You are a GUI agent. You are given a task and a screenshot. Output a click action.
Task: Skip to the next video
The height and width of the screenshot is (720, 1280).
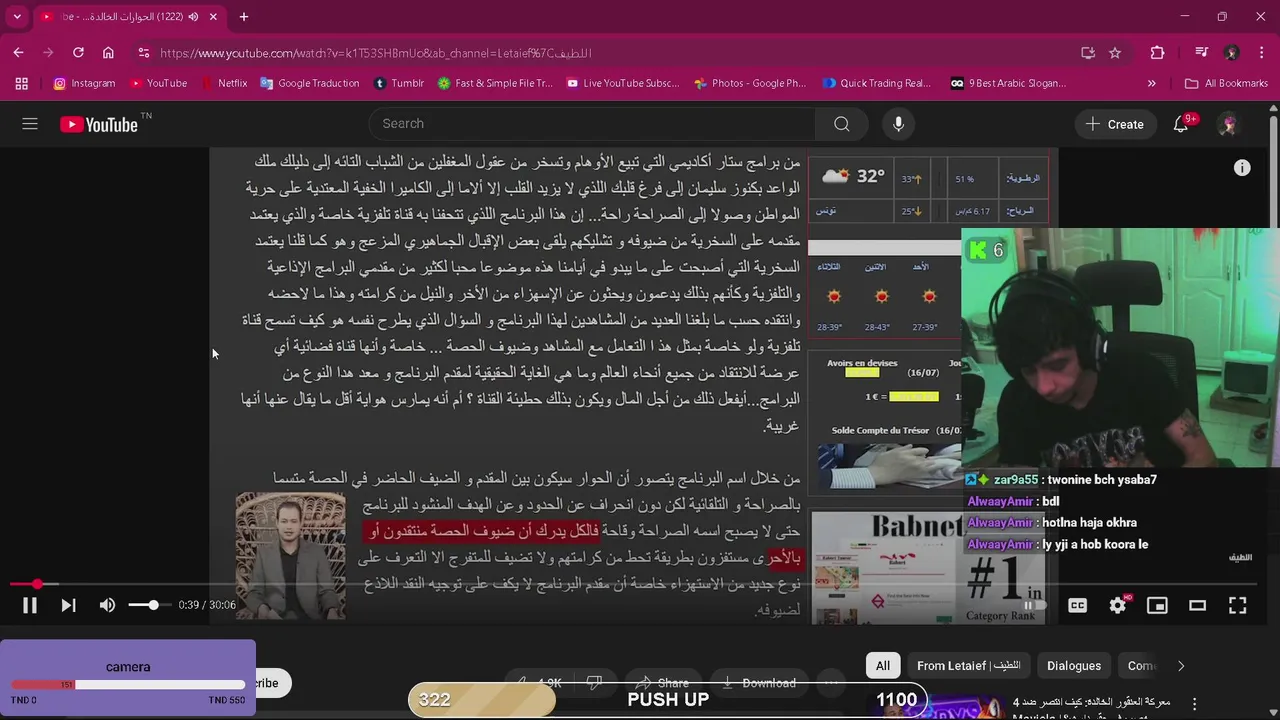coord(68,605)
